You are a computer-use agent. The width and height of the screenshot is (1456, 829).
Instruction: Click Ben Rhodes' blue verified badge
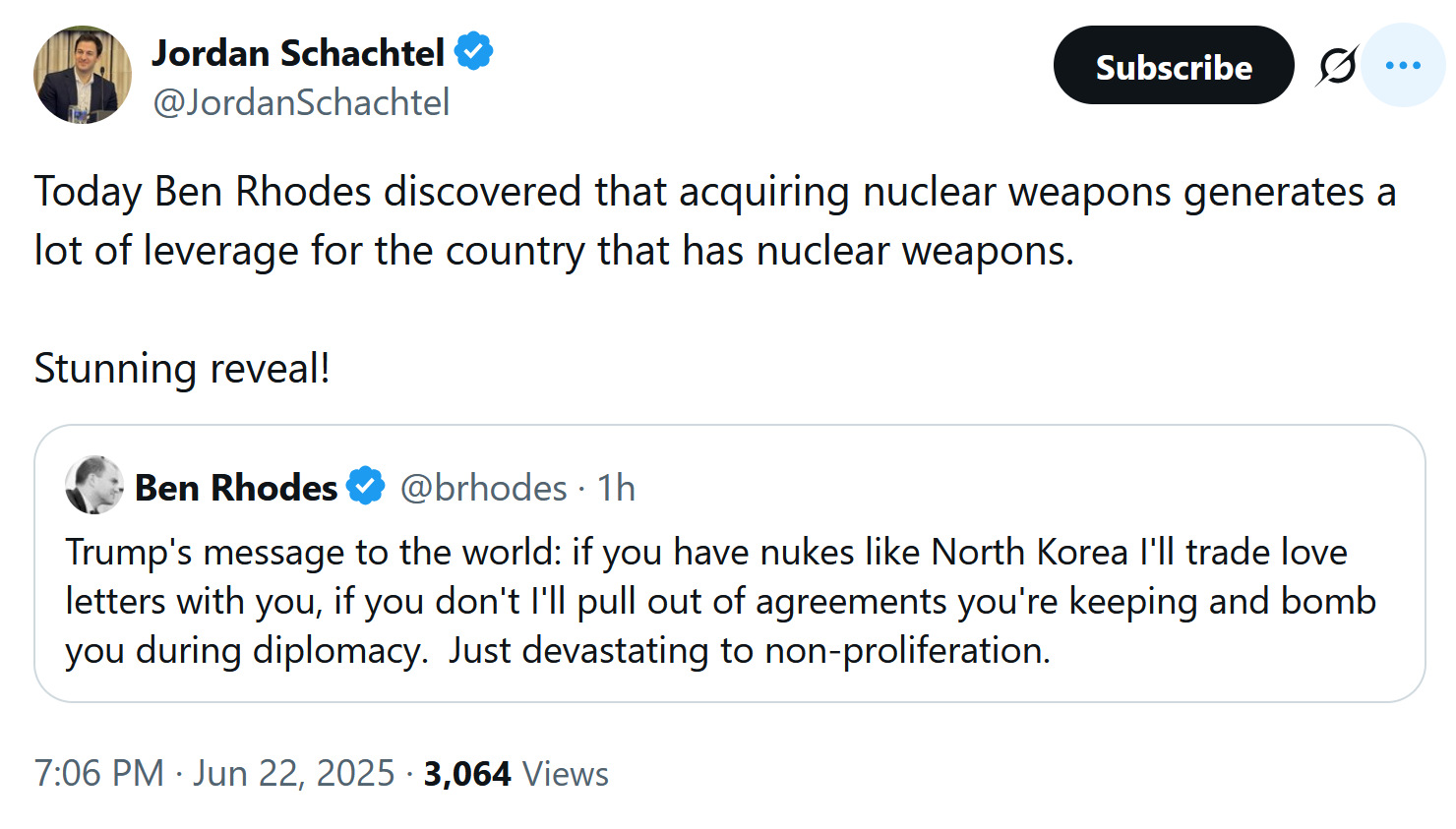[x=366, y=487]
